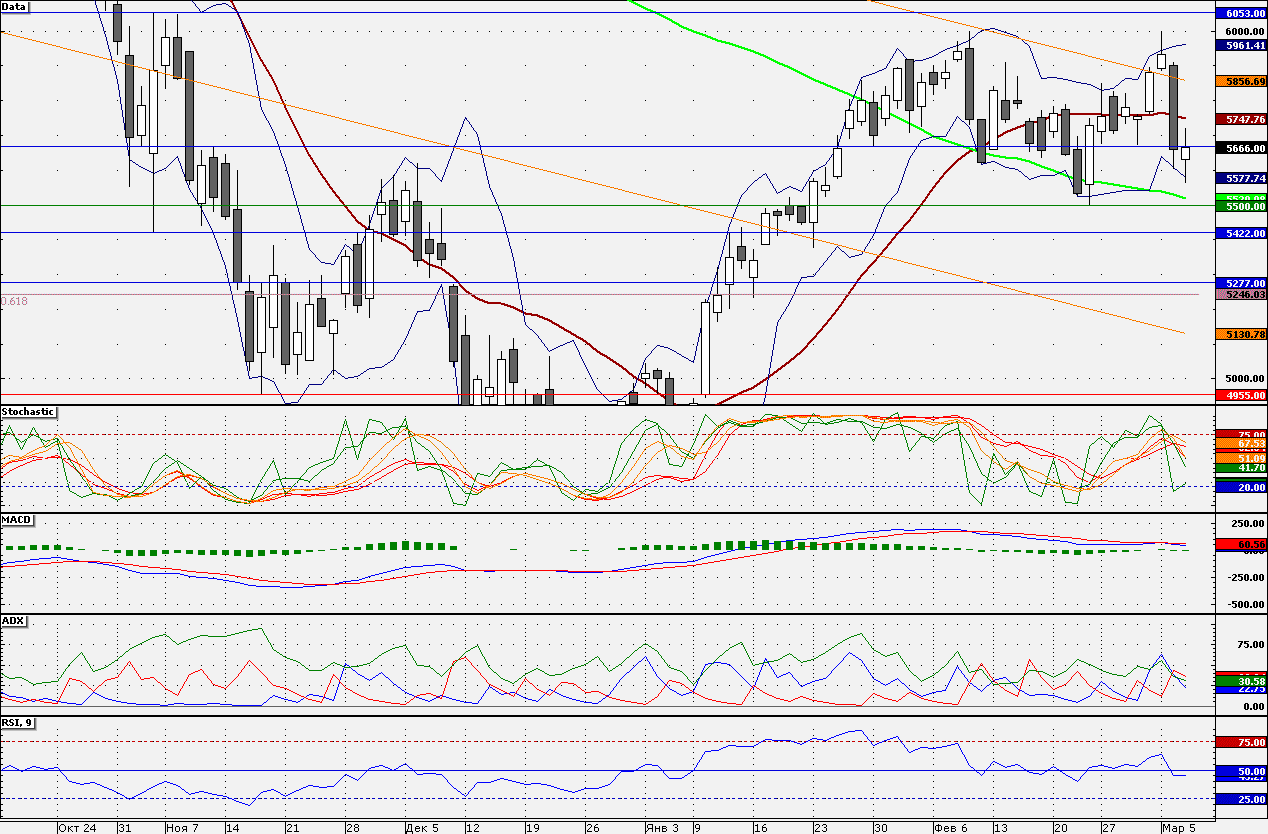
Task: Select the '19' date tick on time axis
Action: [533, 828]
